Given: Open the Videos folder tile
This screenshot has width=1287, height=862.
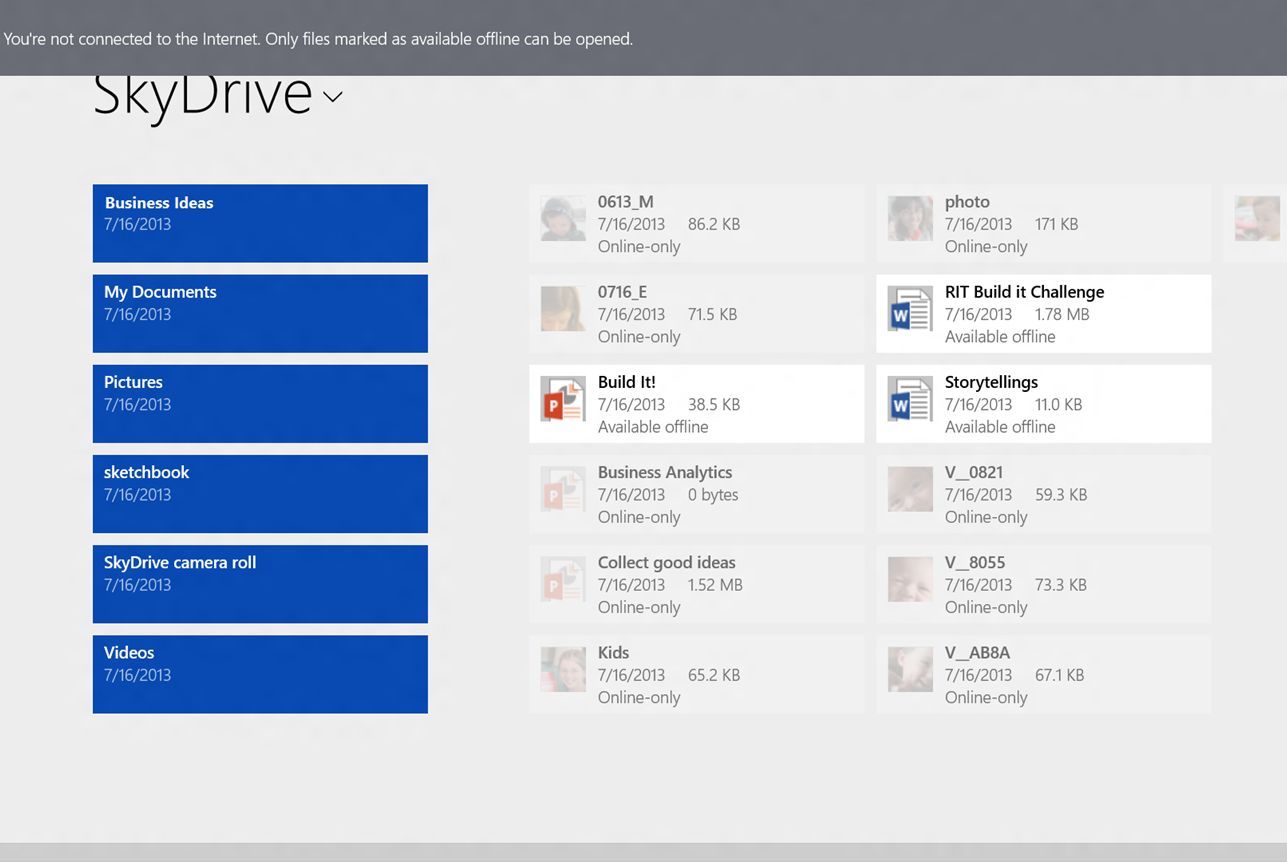Looking at the screenshot, I should pyautogui.click(x=260, y=674).
